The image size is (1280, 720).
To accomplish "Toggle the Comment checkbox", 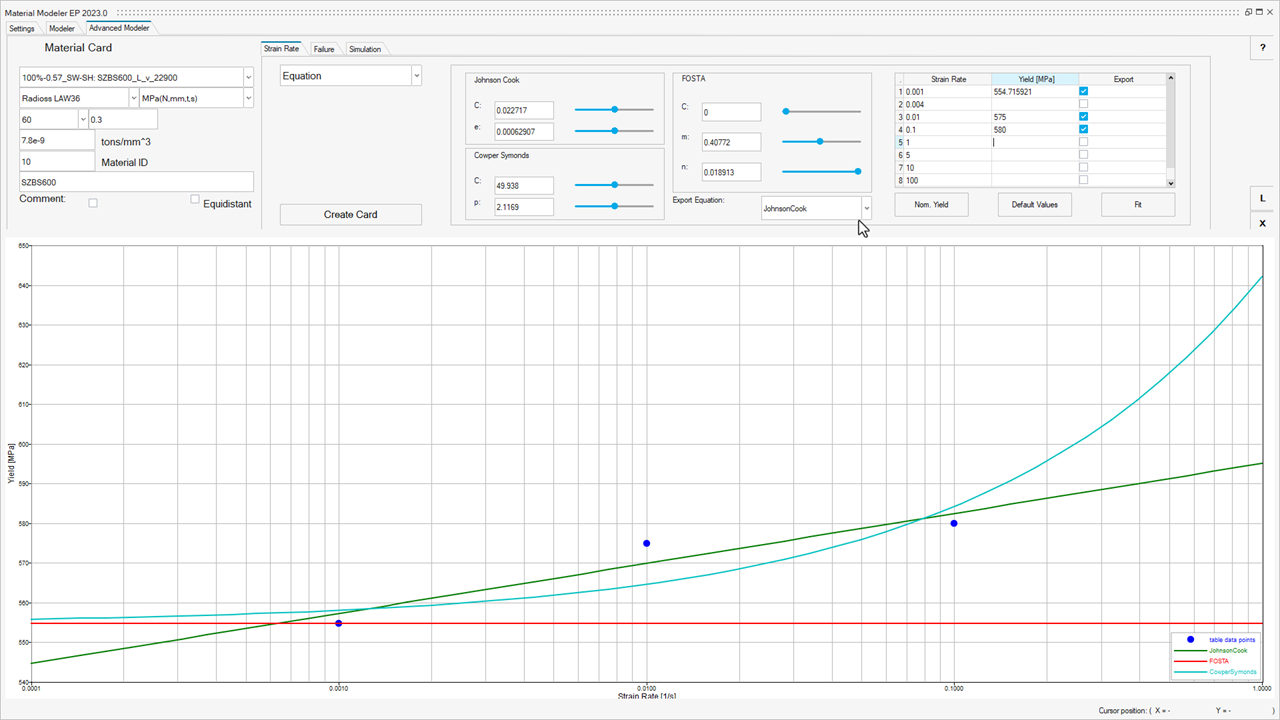I will [x=93, y=203].
